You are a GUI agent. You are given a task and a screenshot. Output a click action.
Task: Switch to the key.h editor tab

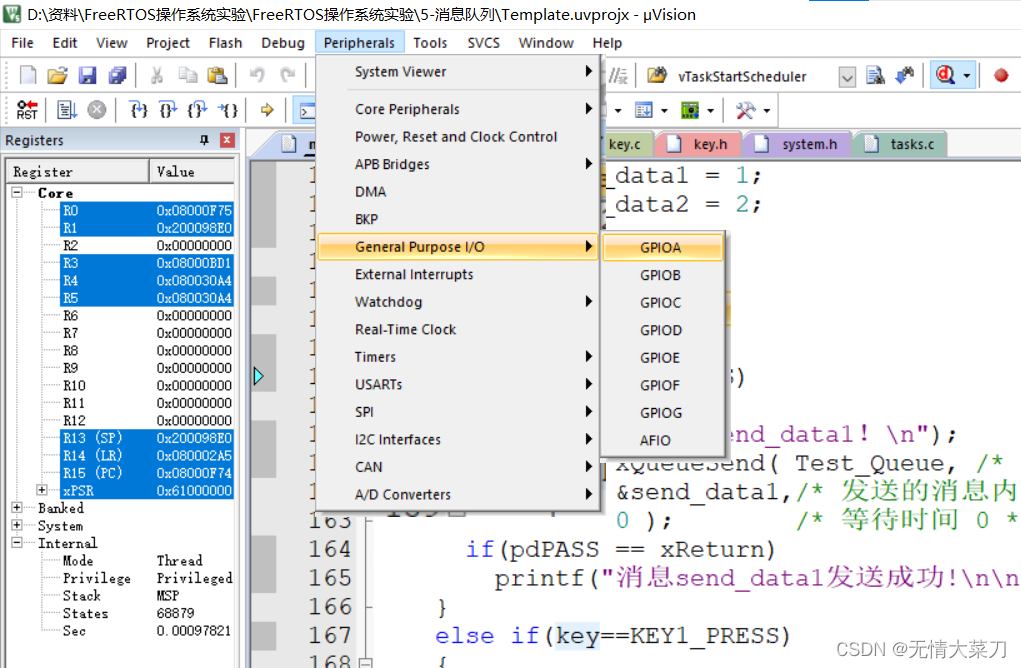click(698, 144)
